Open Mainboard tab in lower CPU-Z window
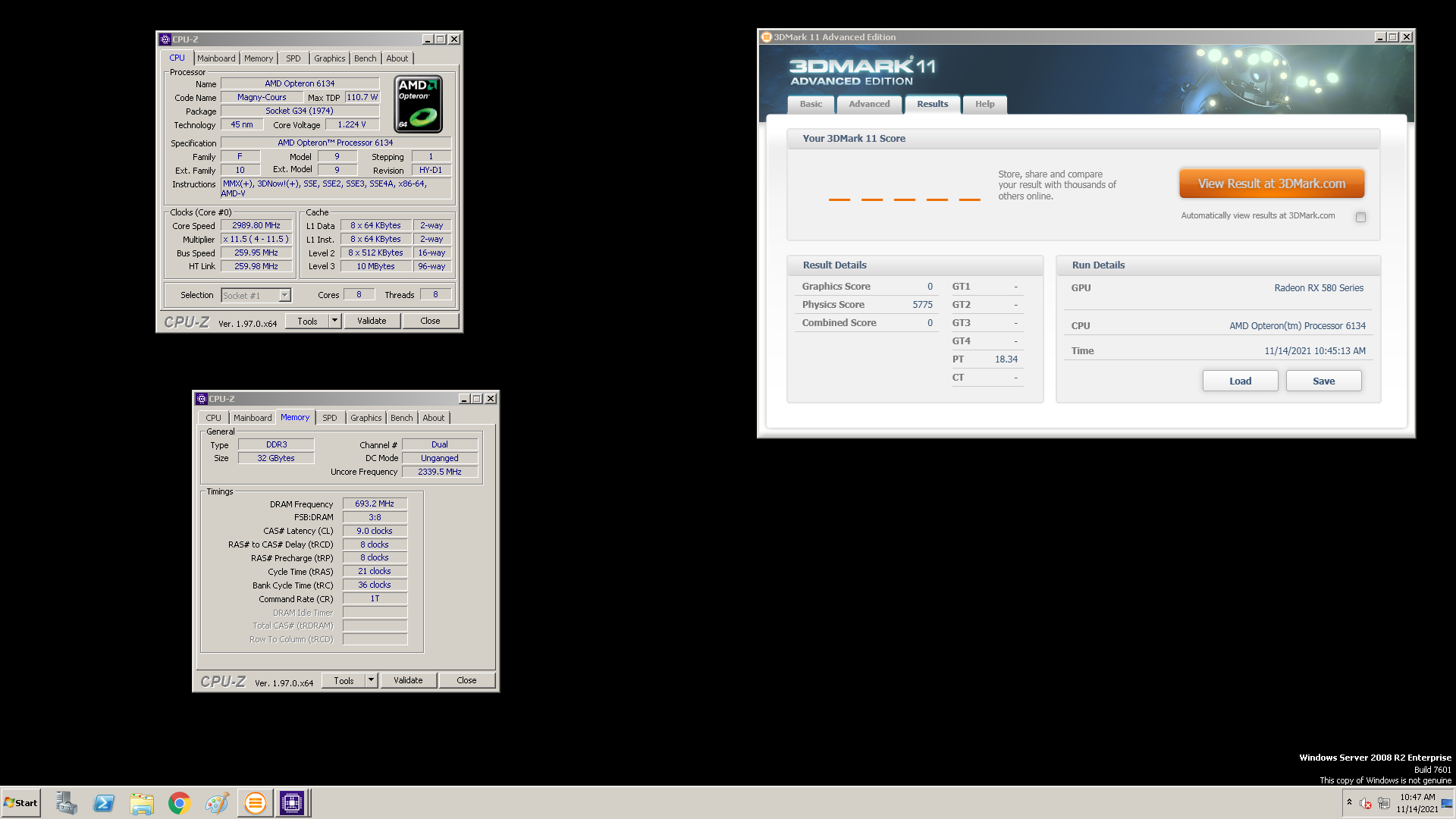1456x819 pixels. coord(253,418)
